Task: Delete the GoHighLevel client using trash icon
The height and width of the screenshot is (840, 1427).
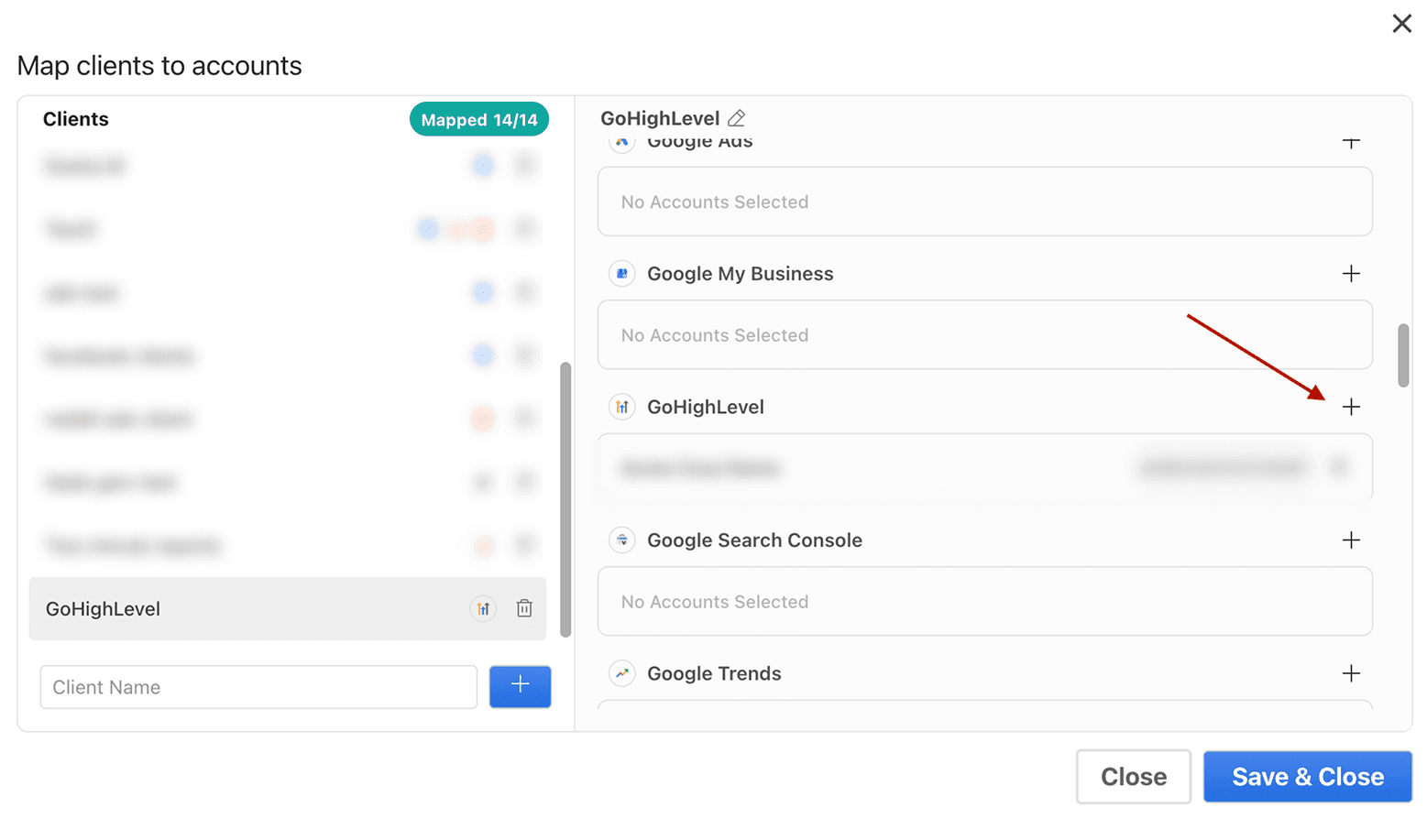Action: 524,608
